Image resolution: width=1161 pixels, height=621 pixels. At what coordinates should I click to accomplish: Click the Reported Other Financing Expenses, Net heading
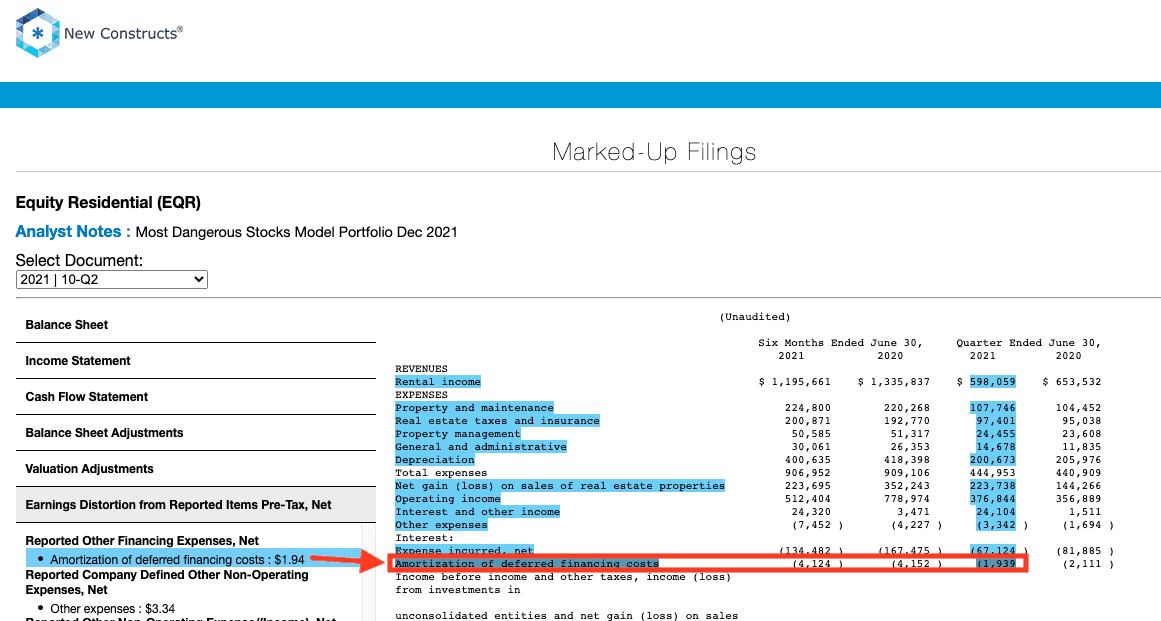(142, 541)
